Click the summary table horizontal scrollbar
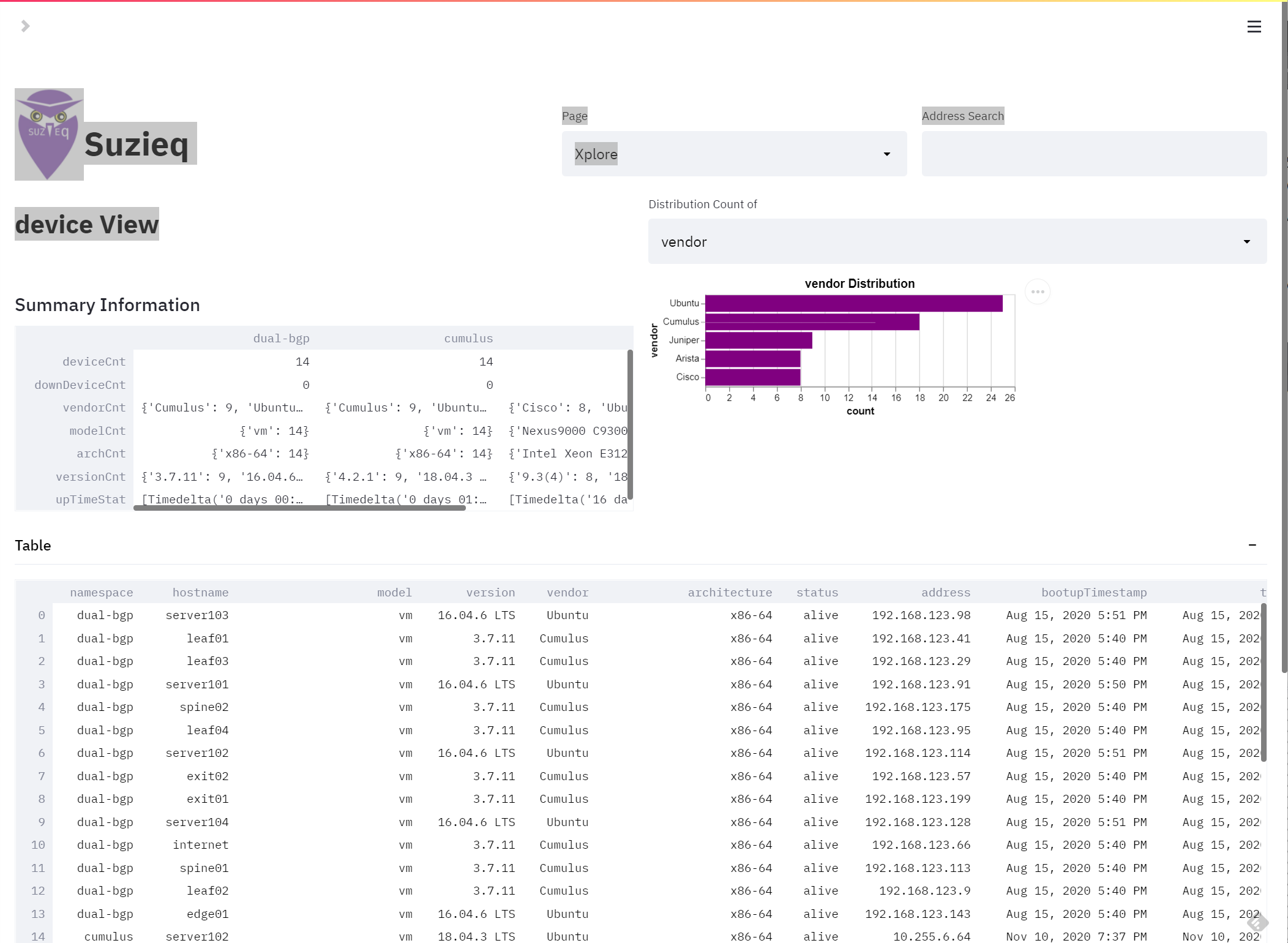 pyautogui.click(x=299, y=508)
